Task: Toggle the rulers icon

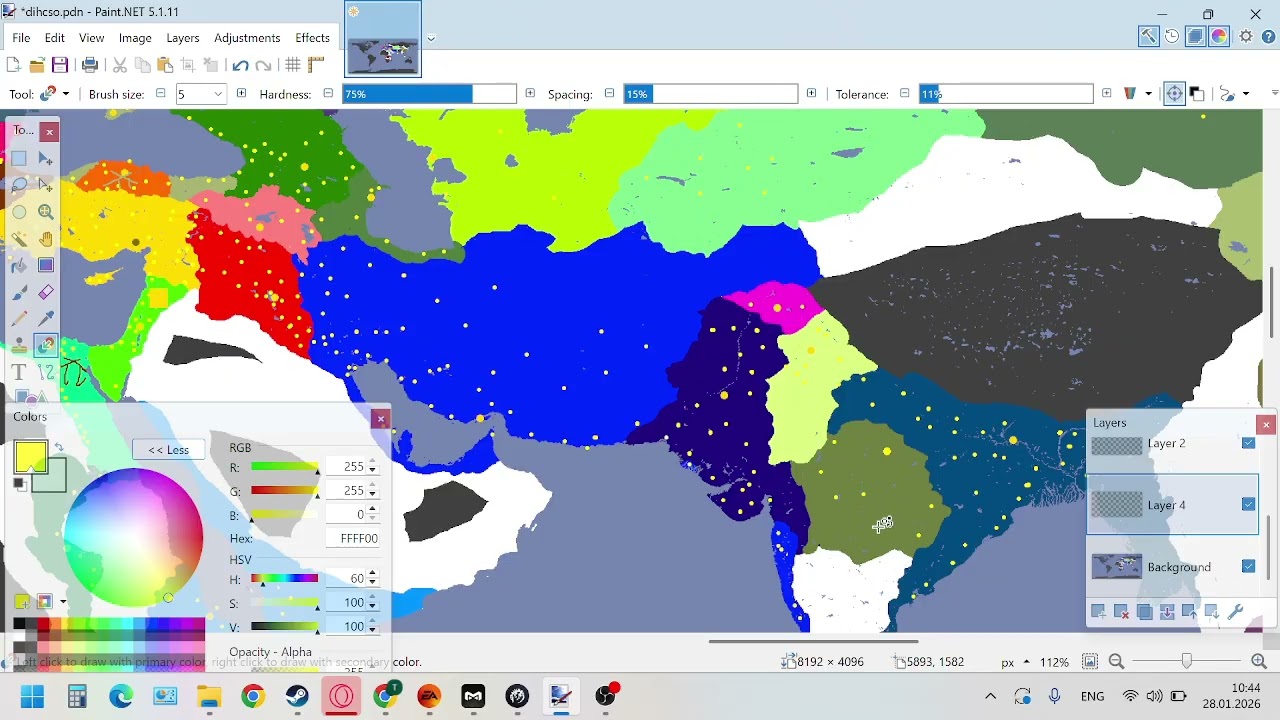Action: 317,65
